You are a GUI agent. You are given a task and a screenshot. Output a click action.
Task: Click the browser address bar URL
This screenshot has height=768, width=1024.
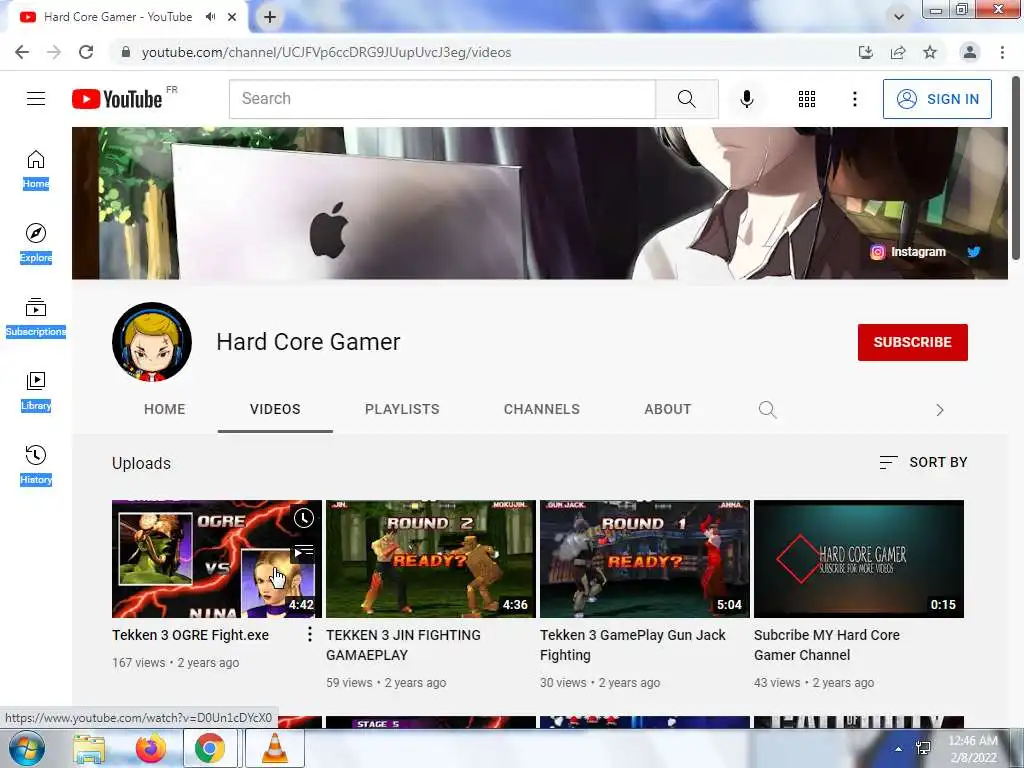pyautogui.click(x=327, y=52)
